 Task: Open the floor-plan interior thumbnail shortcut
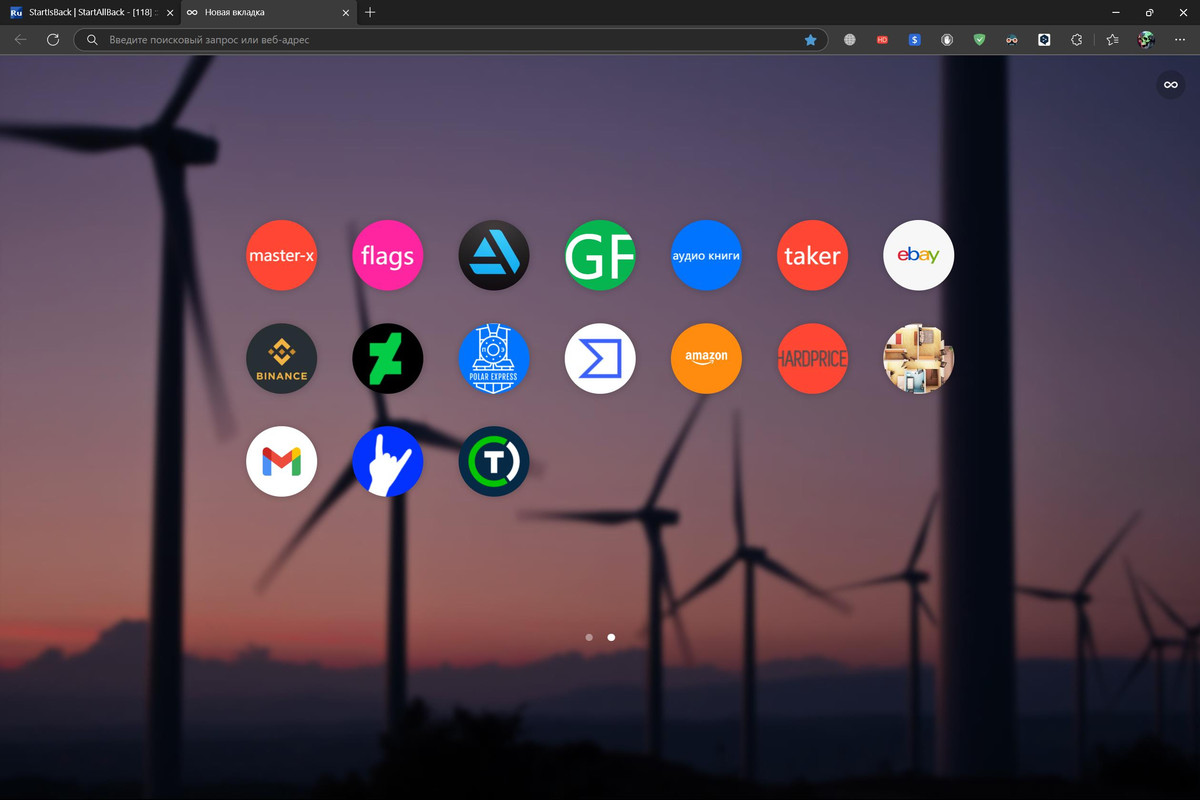(918, 358)
